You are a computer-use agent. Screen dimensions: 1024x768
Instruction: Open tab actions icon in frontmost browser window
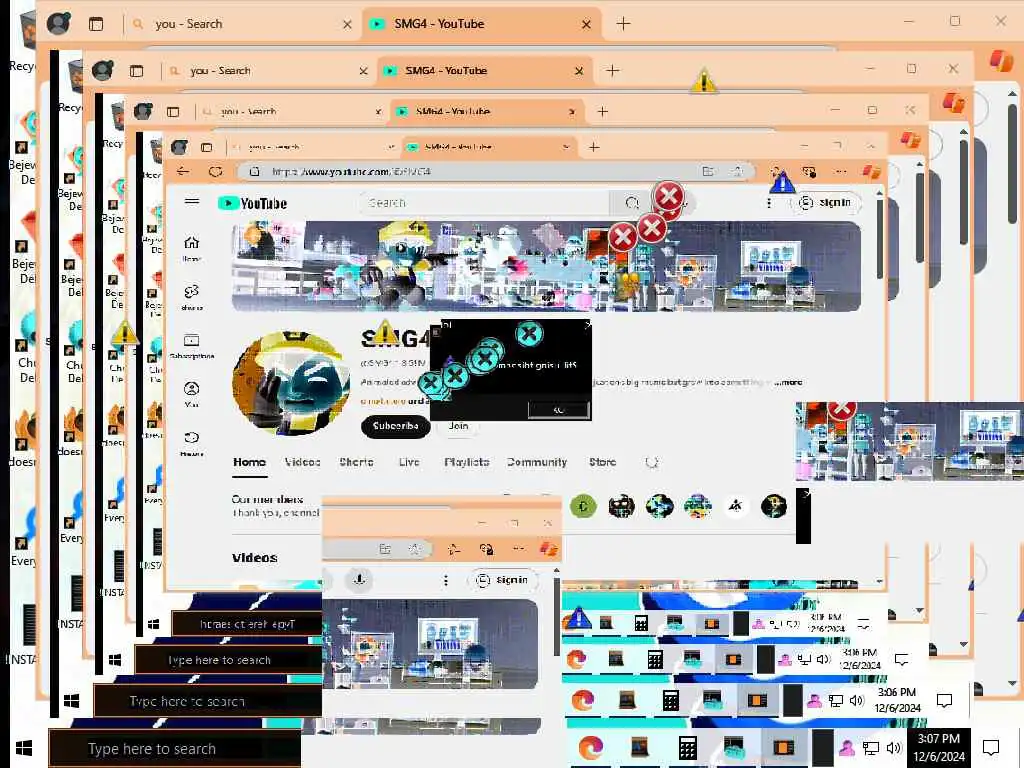(x=96, y=24)
